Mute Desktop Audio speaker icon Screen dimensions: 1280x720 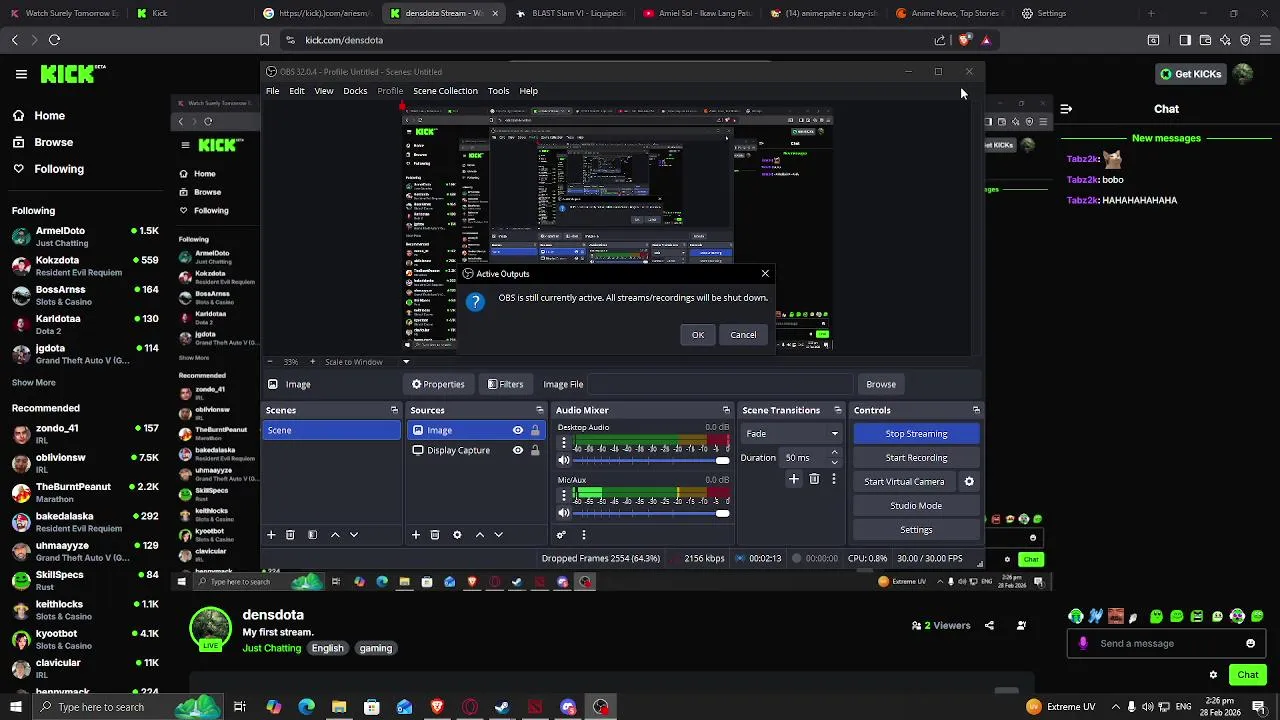(564, 460)
